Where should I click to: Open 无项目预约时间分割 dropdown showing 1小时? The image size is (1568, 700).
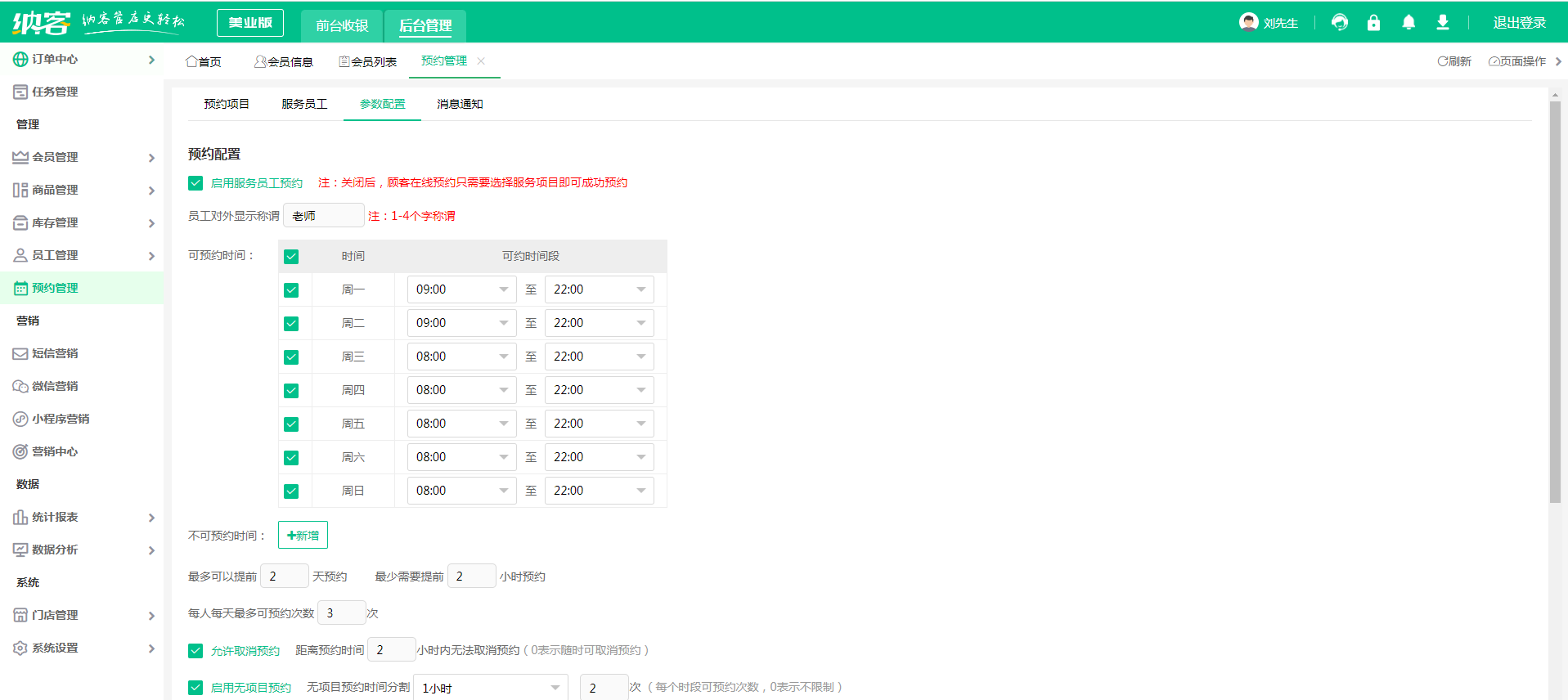(491, 688)
